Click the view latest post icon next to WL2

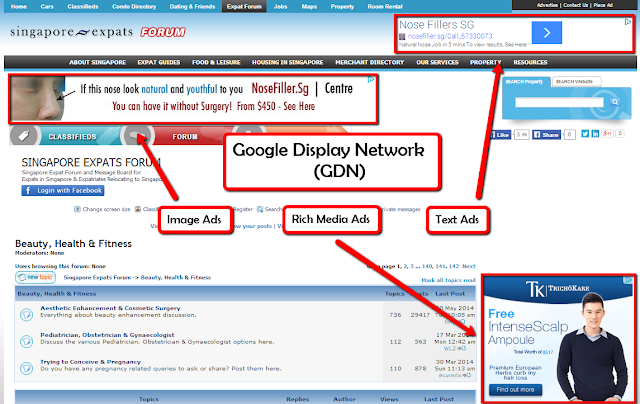coord(462,349)
